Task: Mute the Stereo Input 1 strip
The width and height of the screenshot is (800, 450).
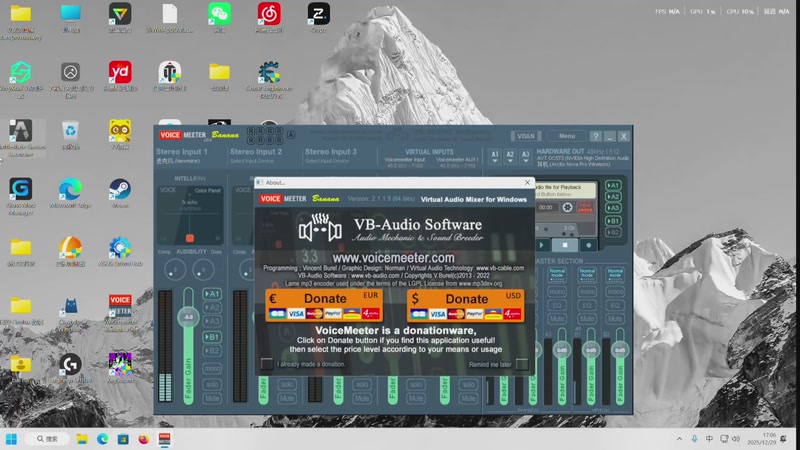Action: tap(212, 398)
